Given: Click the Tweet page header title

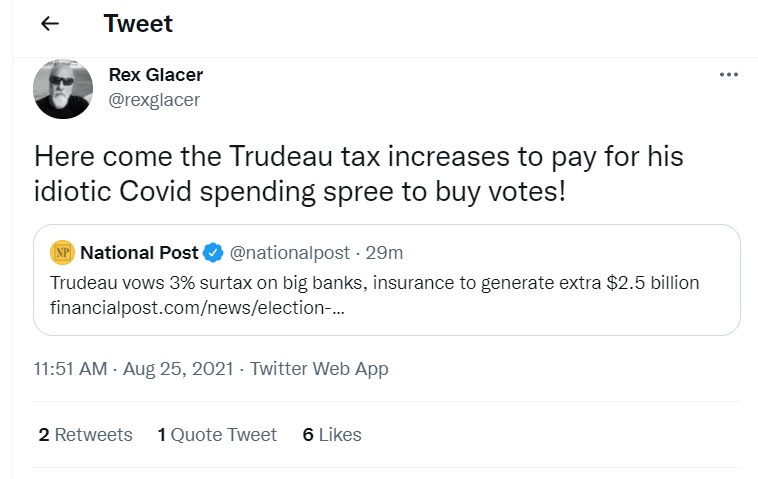Looking at the screenshot, I should pyautogui.click(x=138, y=24).
